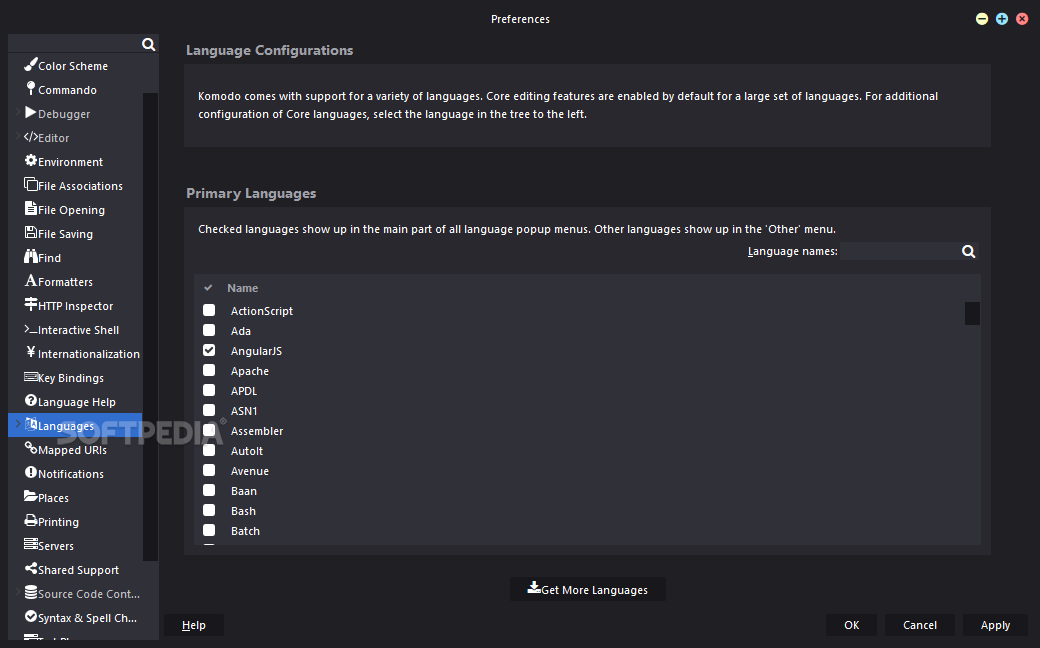Click the Editor code brackets icon
The height and width of the screenshot is (648, 1040).
point(31,137)
